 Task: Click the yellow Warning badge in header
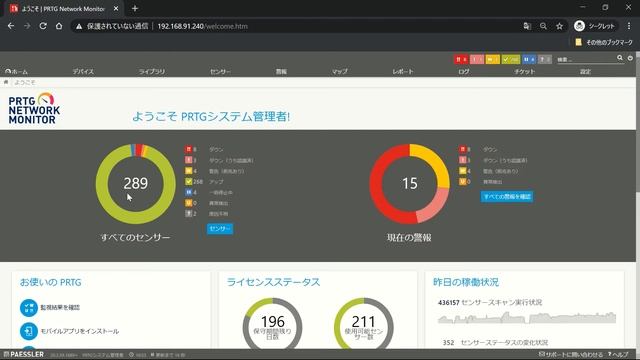(493, 60)
